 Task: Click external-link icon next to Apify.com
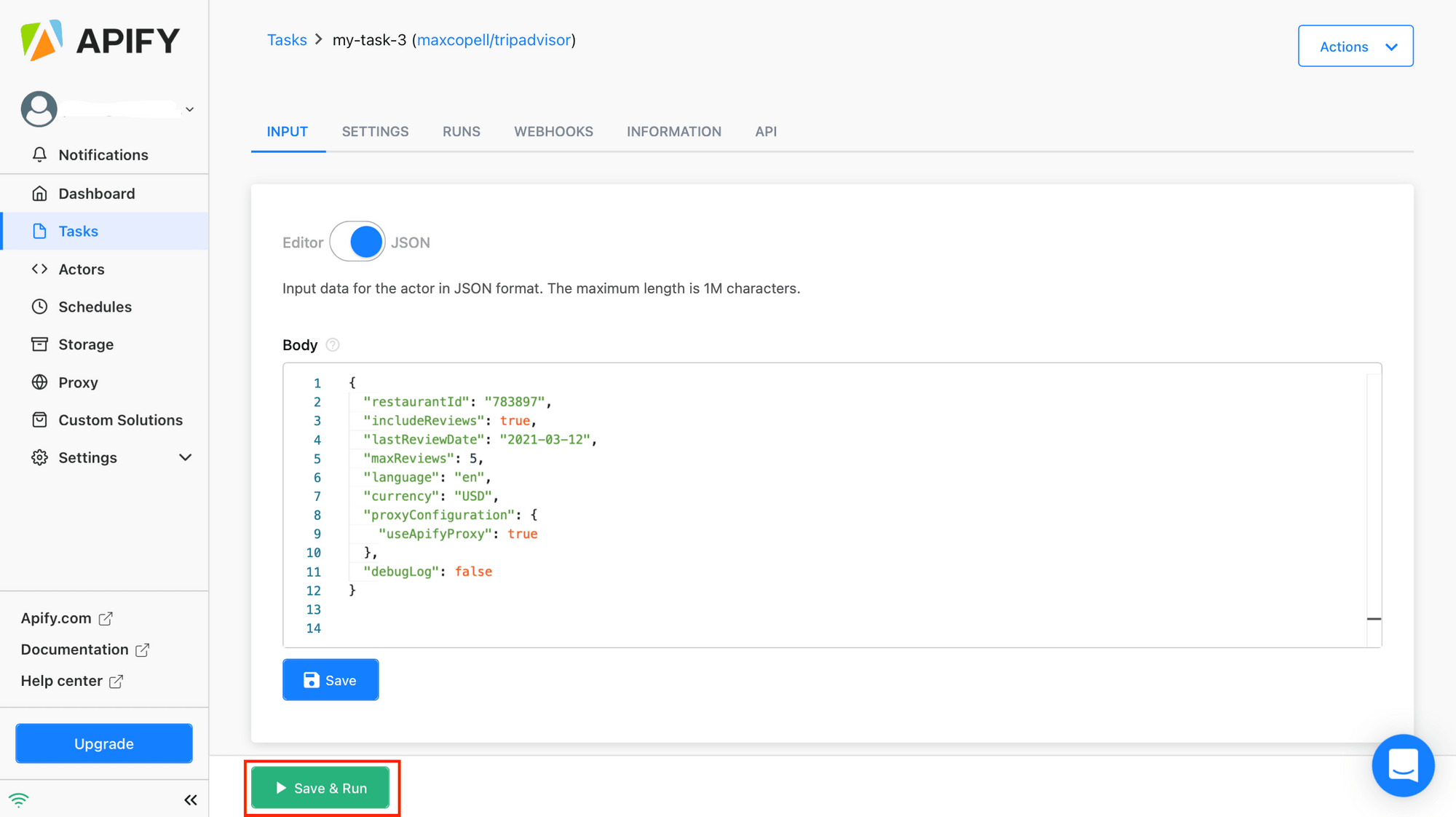coord(106,618)
